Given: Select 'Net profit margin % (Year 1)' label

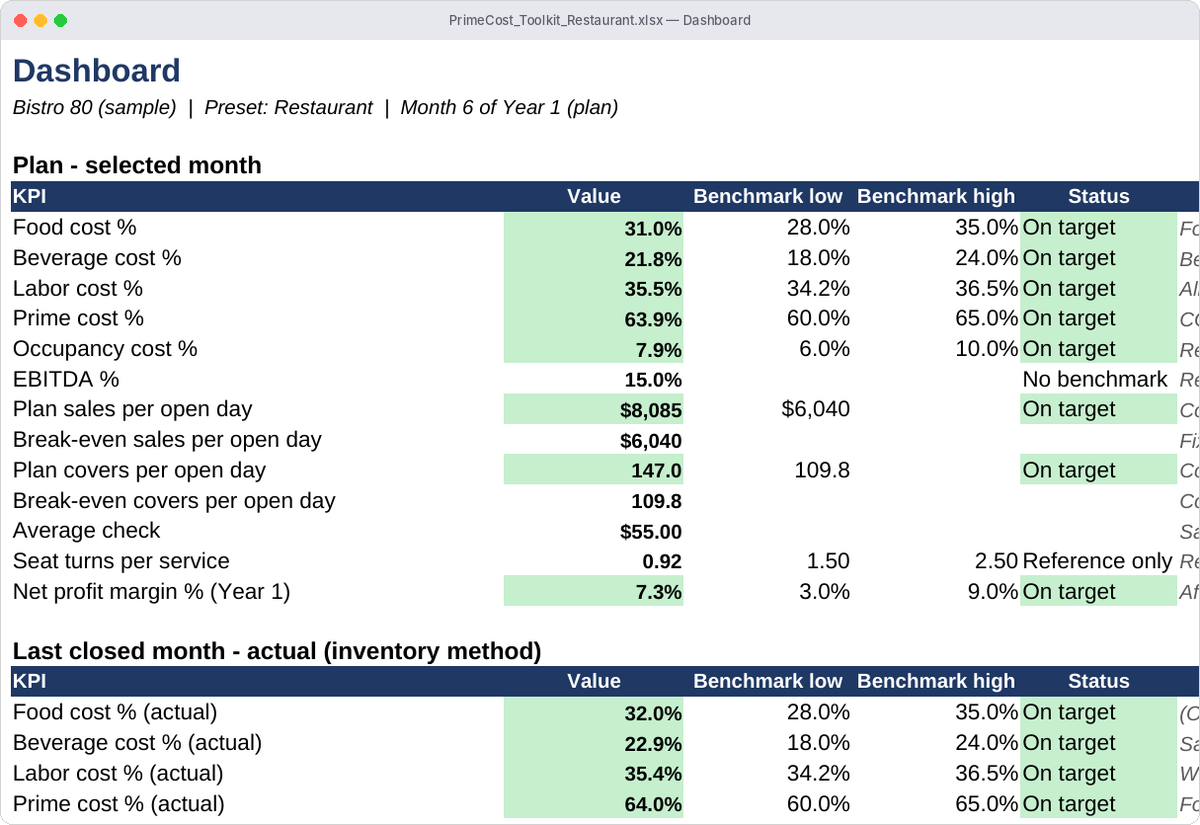Looking at the screenshot, I should tap(152, 592).
